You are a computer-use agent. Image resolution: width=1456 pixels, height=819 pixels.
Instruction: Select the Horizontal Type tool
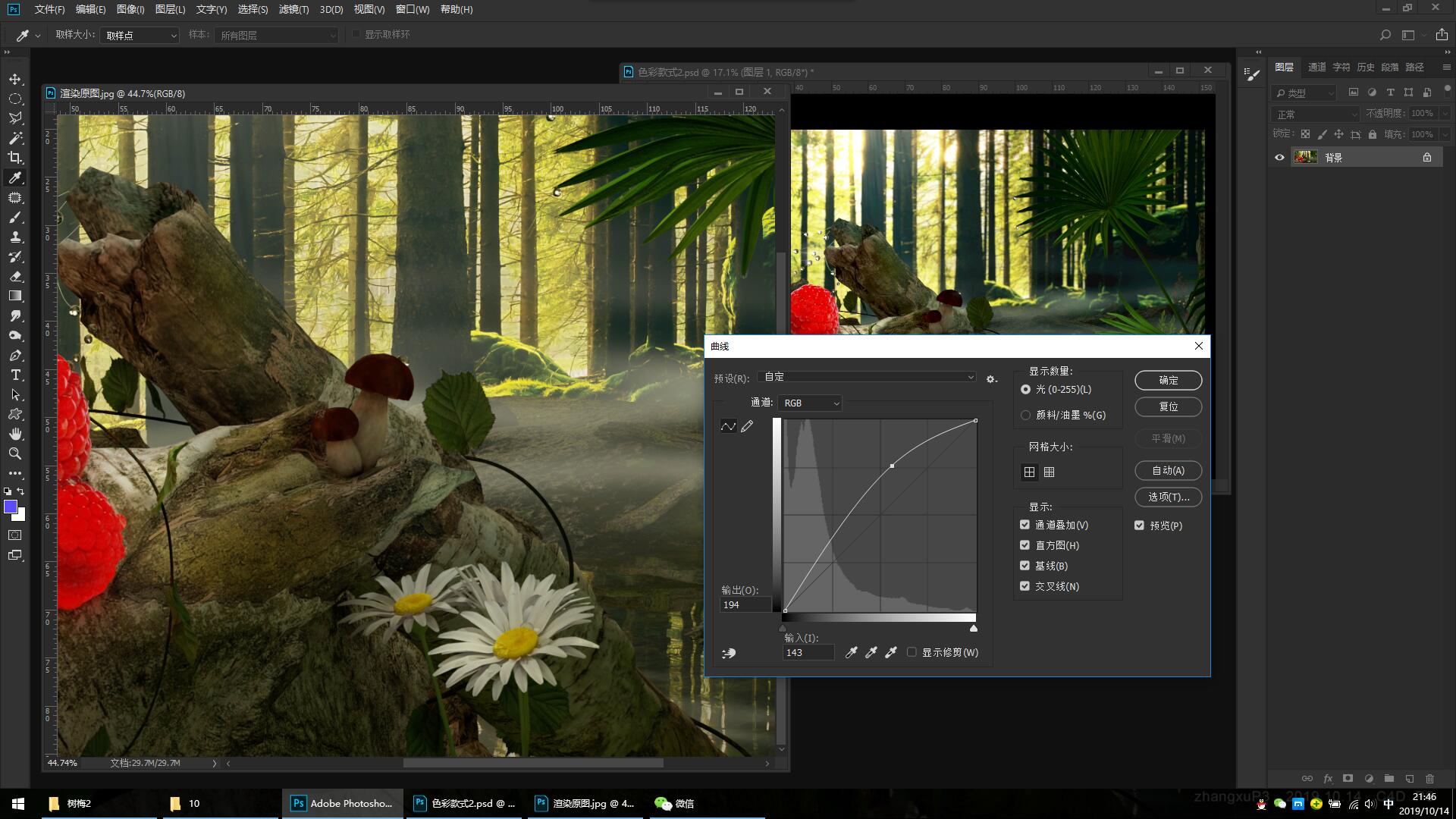click(15, 375)
